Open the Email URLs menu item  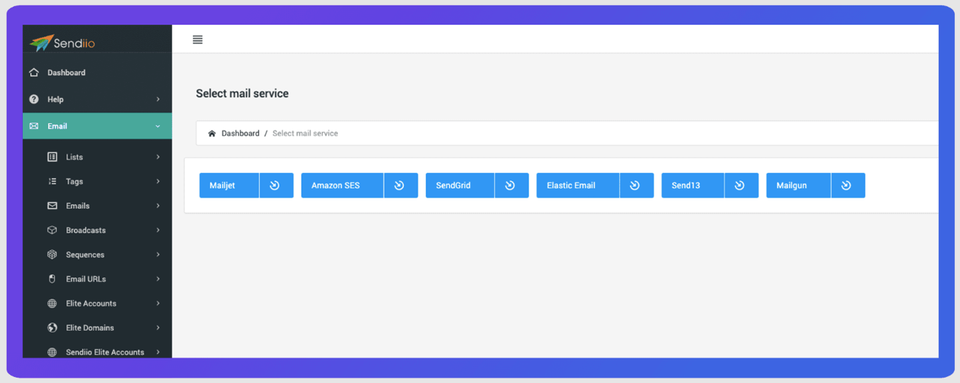pyautogui.click(x=97, y=279)
